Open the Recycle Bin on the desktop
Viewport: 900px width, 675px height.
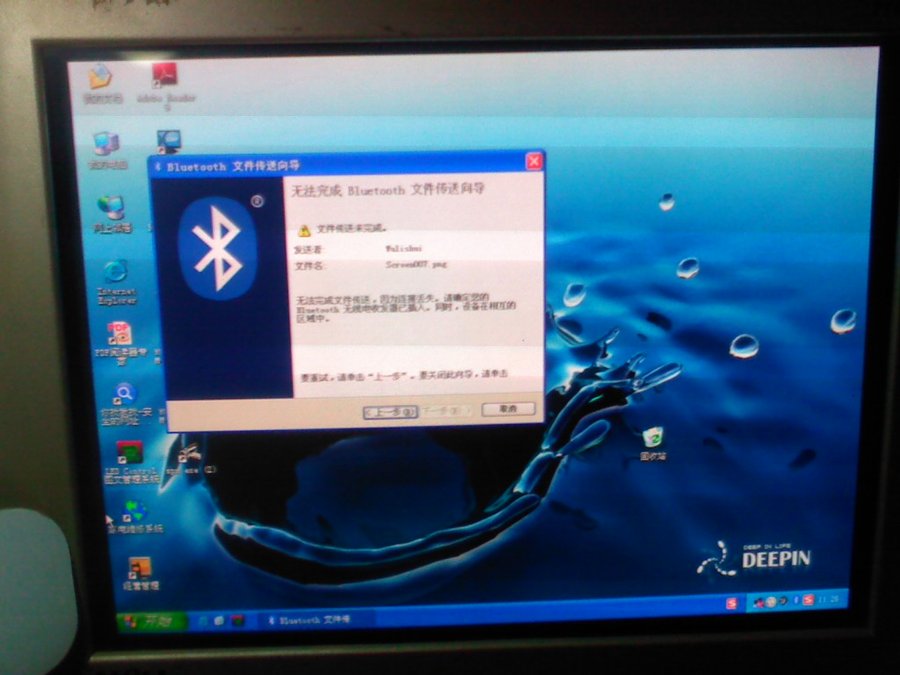tap(653, 439)
